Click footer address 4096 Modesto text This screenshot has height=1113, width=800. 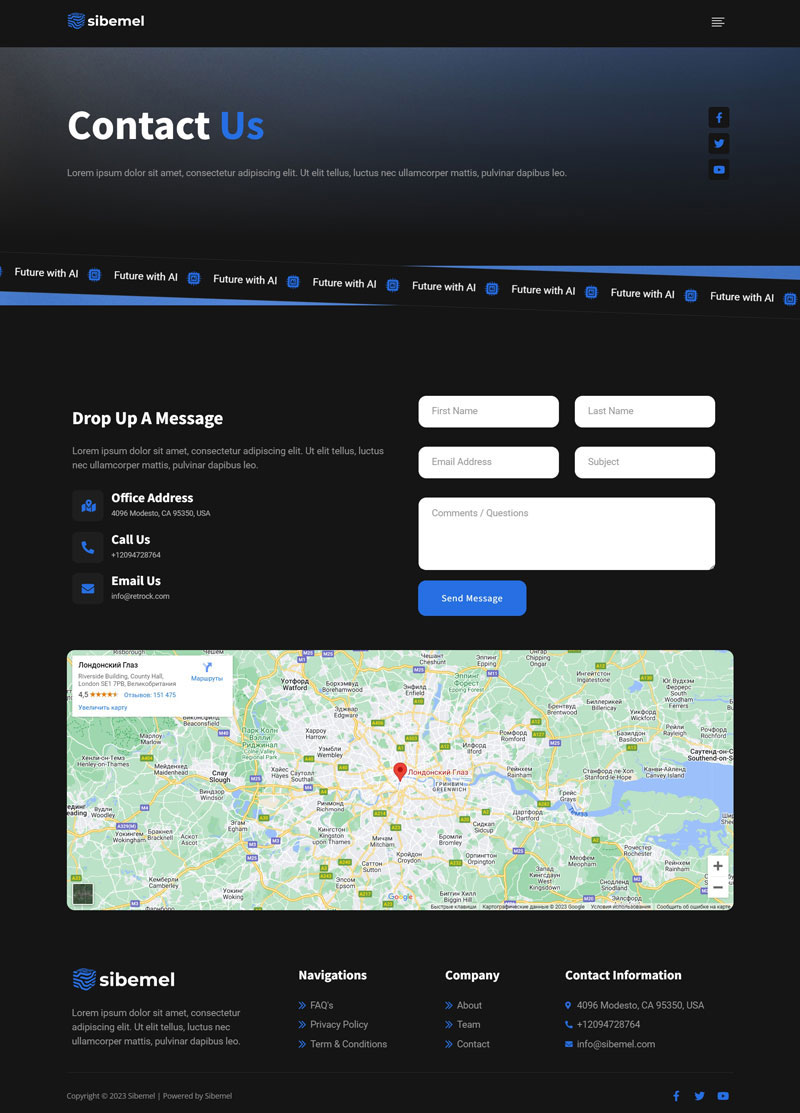[640, 1005]
